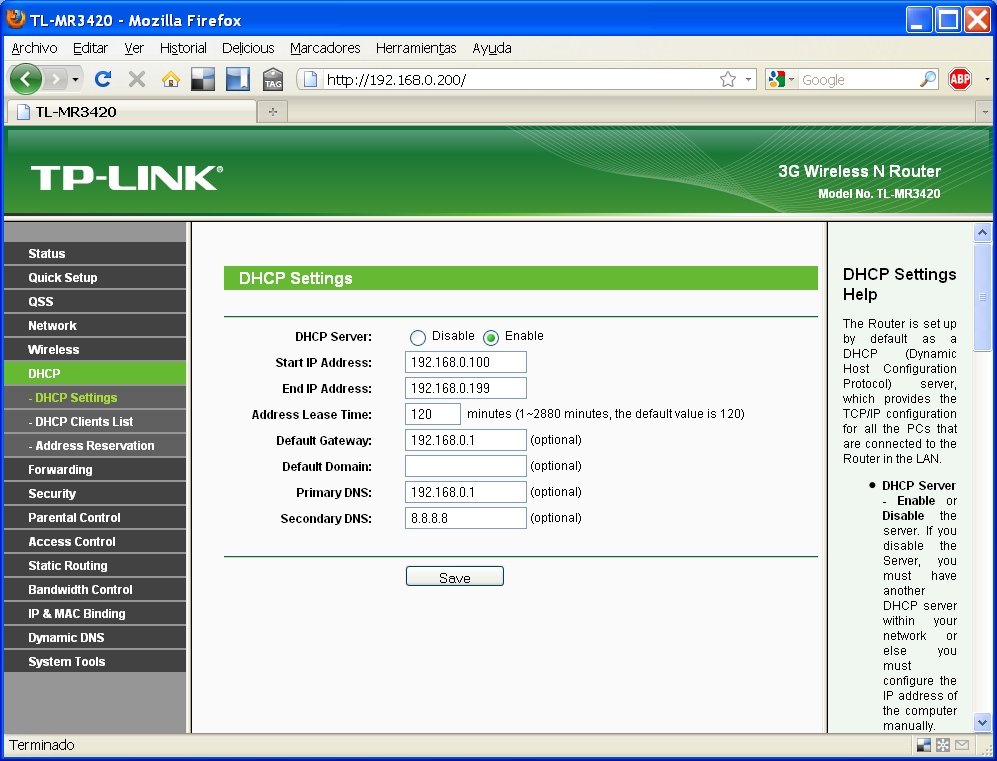Expand the Network sidebar section
The width and height of the screenshot is (997, 761).
tap(95, 326)
